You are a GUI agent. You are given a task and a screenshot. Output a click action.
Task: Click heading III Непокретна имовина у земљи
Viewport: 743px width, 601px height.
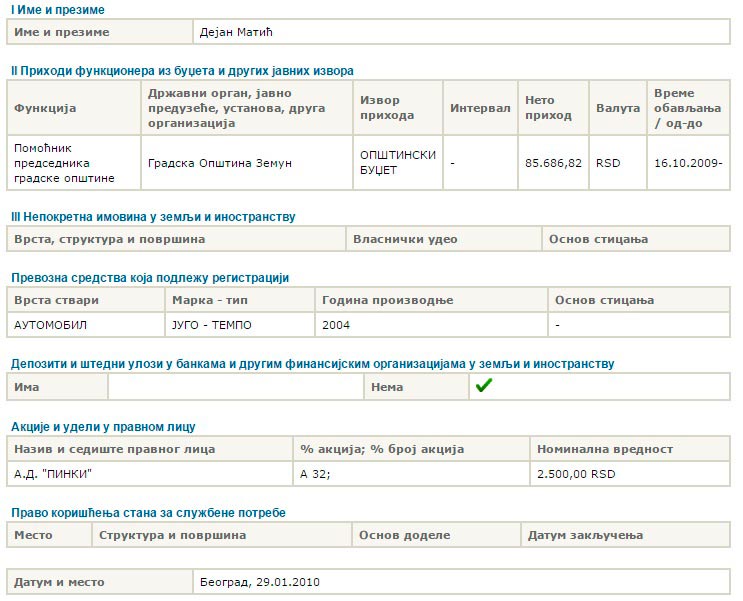click(x=152, y=217)
